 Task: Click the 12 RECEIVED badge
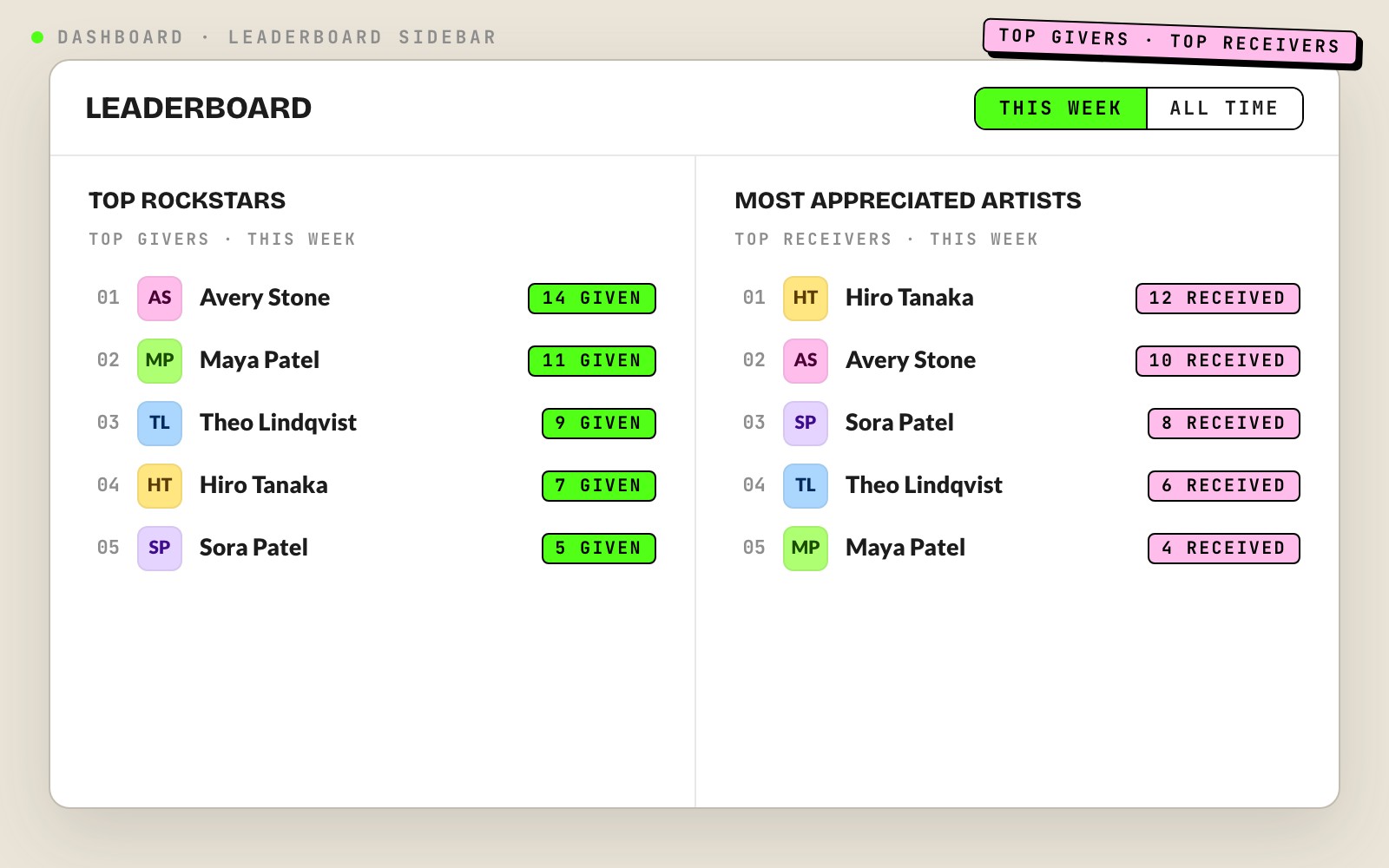point(1218,299)
